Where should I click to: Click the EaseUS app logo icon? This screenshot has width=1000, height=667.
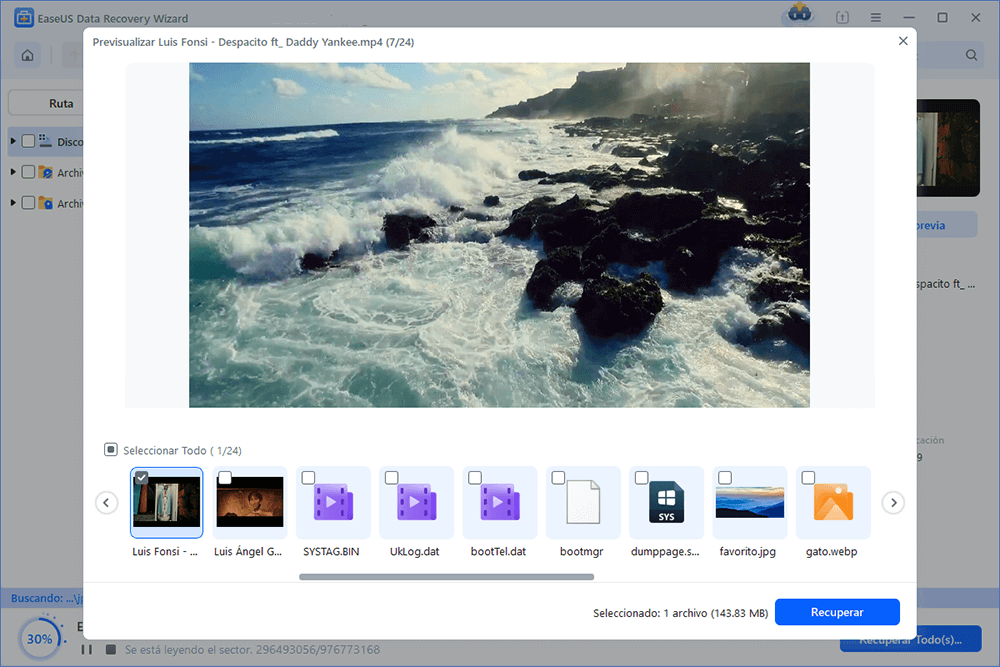(x=24, y=18)
